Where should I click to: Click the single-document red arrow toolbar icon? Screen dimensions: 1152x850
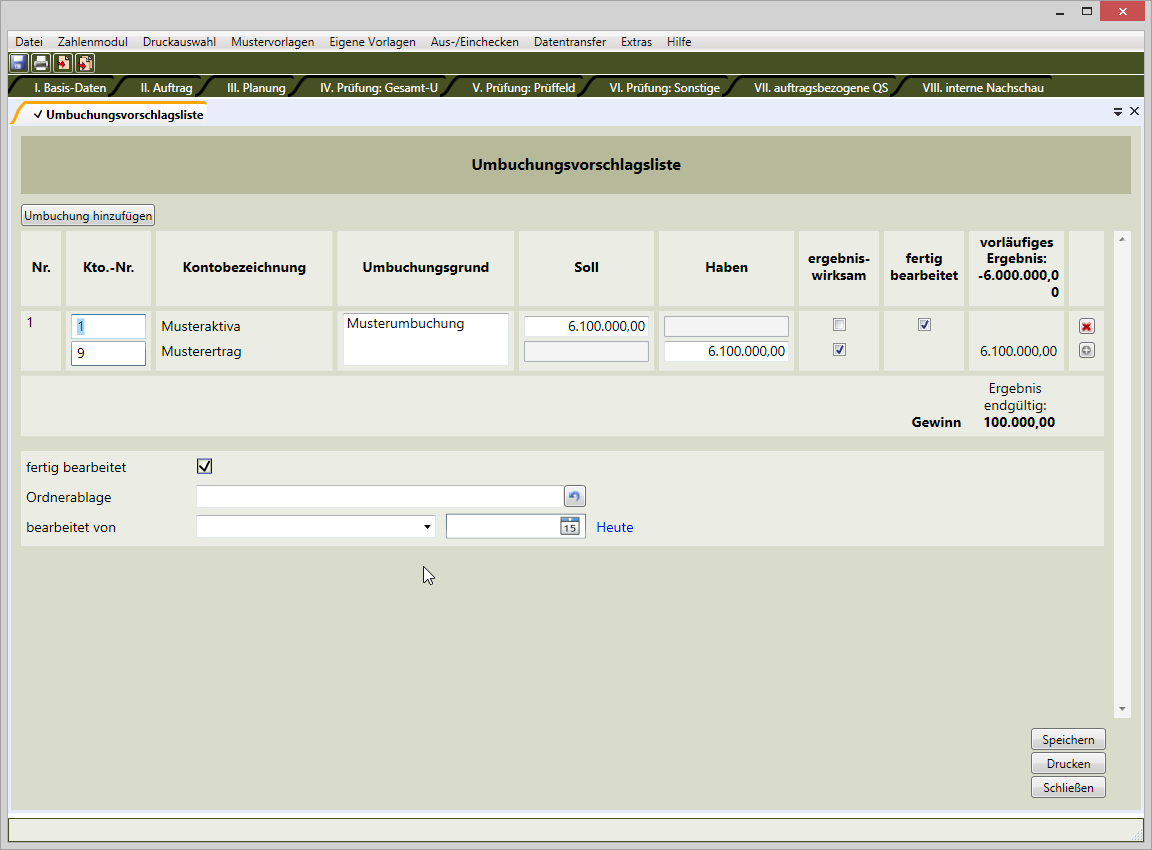[63, 63]
